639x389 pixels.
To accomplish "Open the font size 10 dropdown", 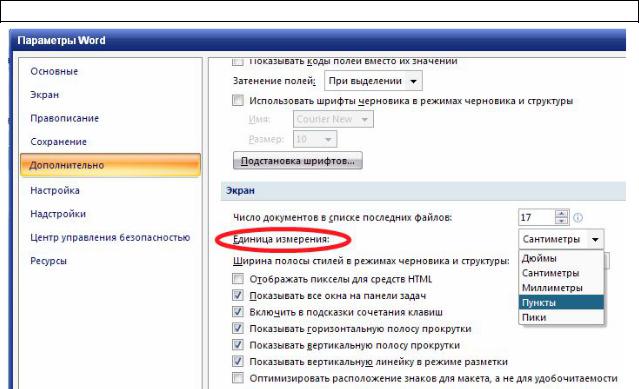I will coord(315,139).
